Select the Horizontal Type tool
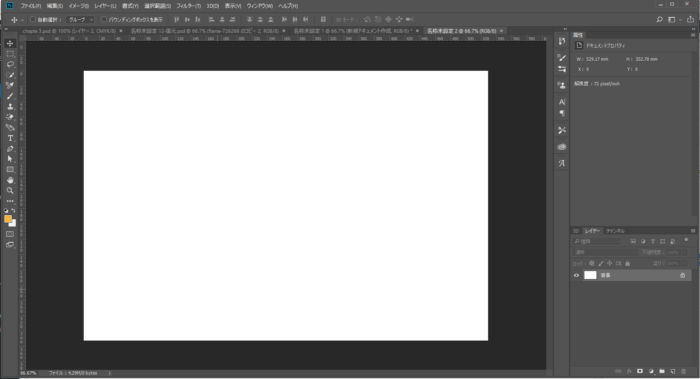The width and height of the screenshot is (700, 379). click(x=10, y=138)
